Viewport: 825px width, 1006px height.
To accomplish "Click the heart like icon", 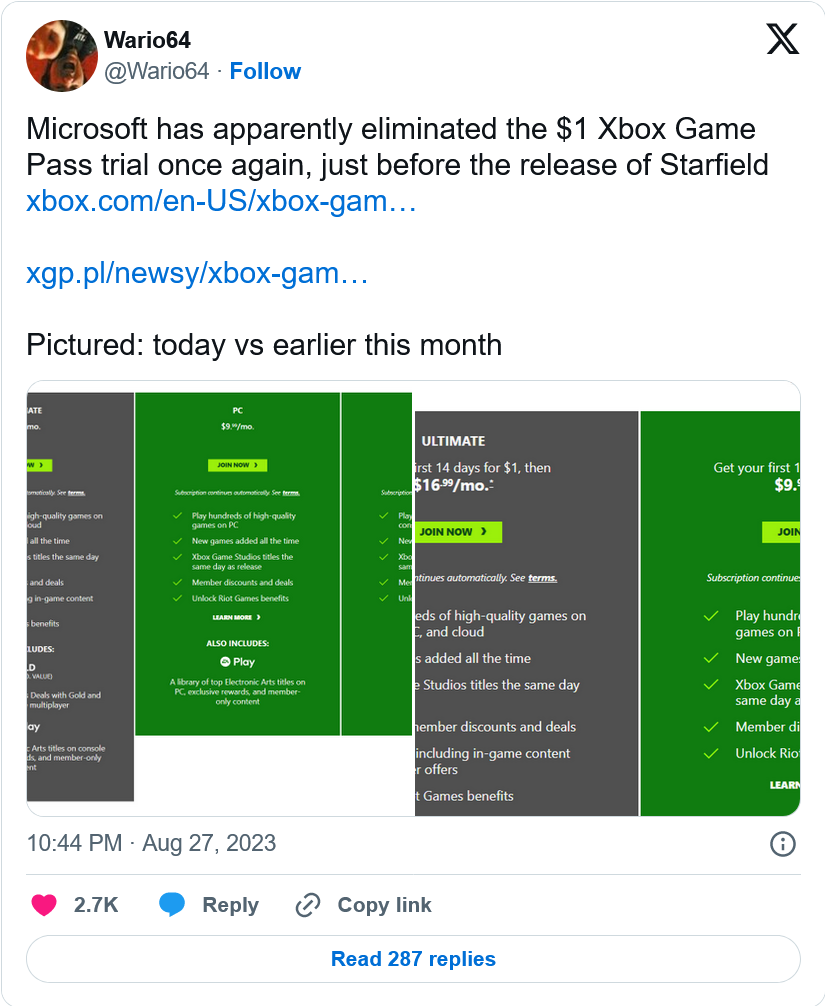I will click(44, 905).
